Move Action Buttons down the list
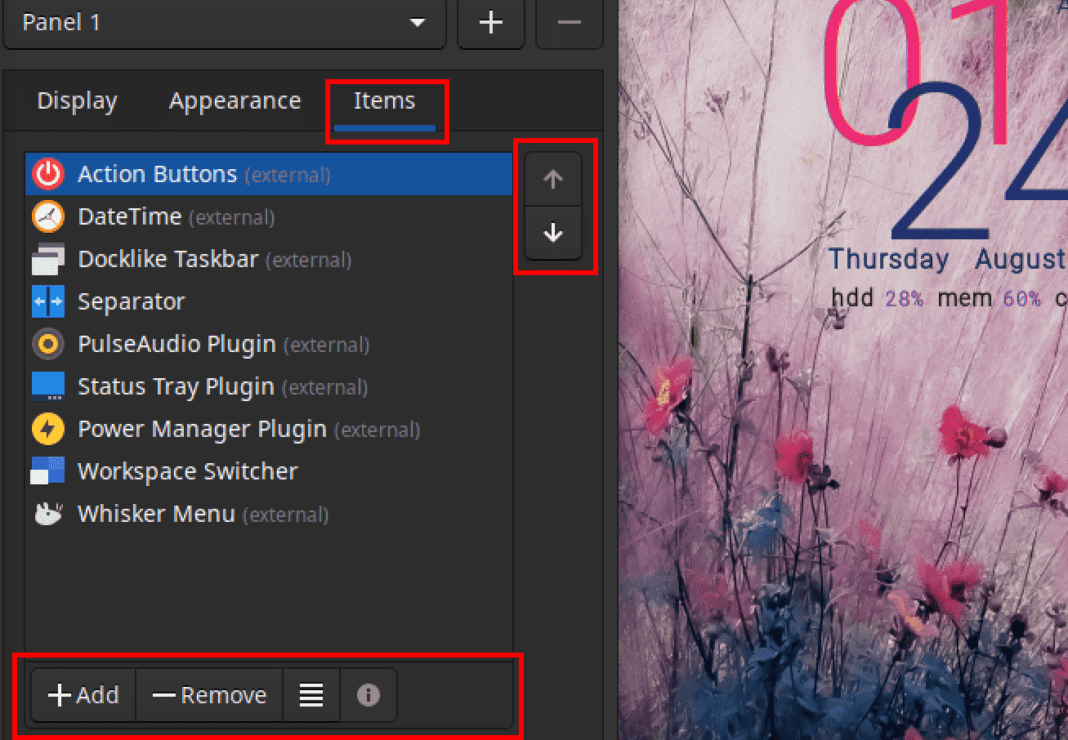Viewport: 1068px width, 740px height. coord(552,234)
